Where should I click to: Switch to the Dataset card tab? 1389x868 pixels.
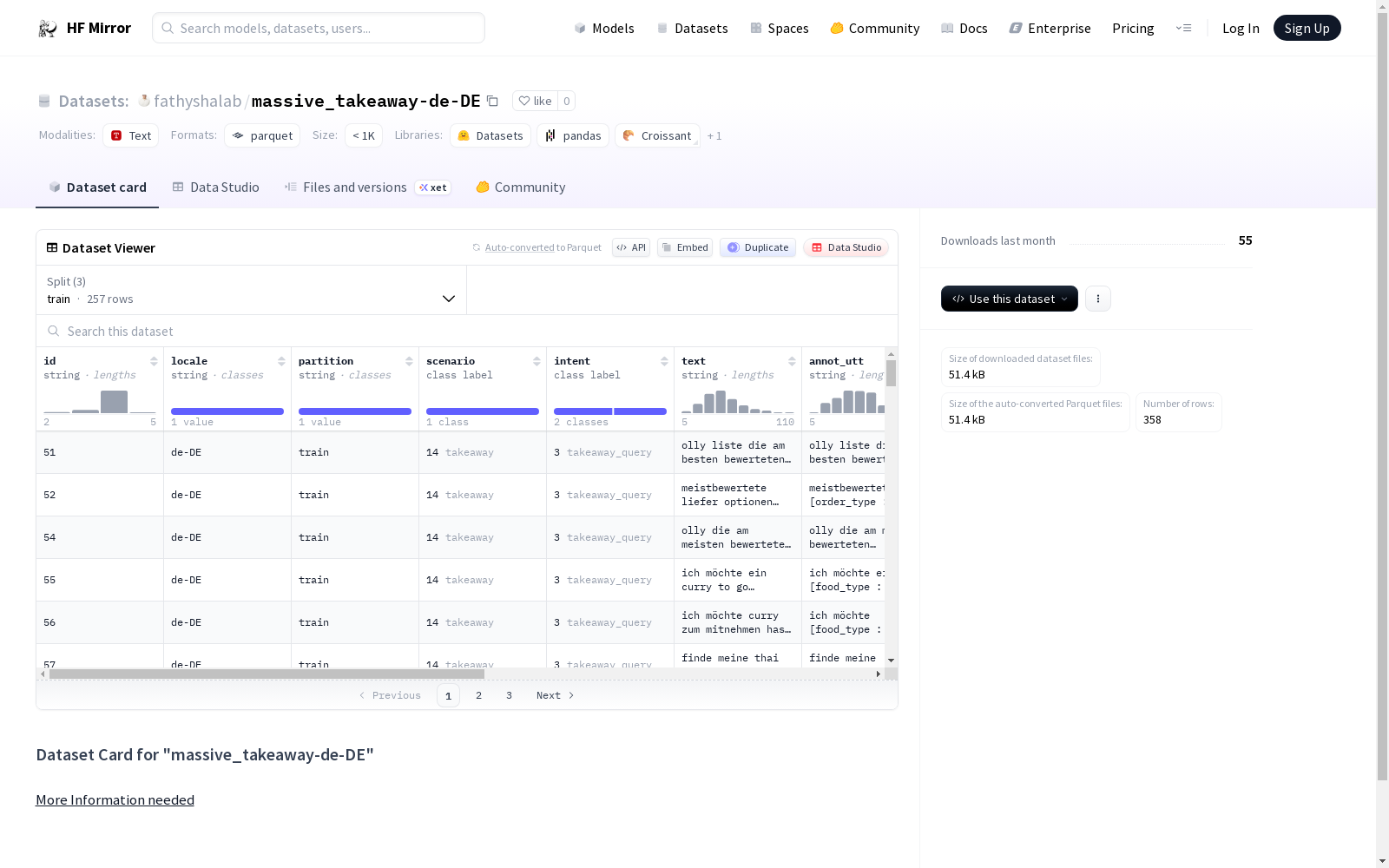(x=97, y=187)
